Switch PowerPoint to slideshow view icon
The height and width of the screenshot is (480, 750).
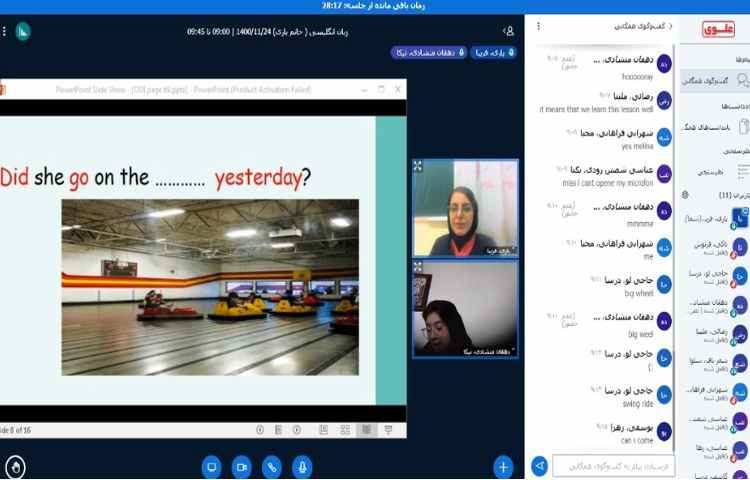[366, 429]
